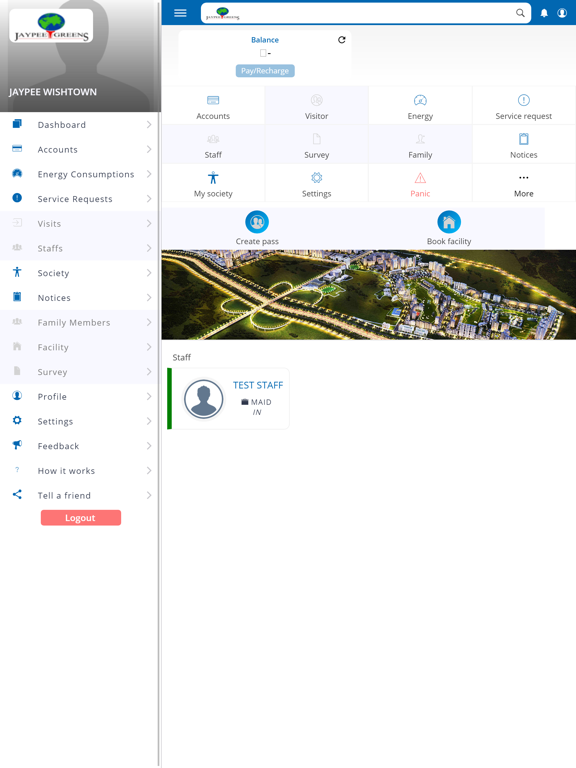This screenshot has height=768, width=576.
Task: Click the Balance label link
Action: (265, 40)
